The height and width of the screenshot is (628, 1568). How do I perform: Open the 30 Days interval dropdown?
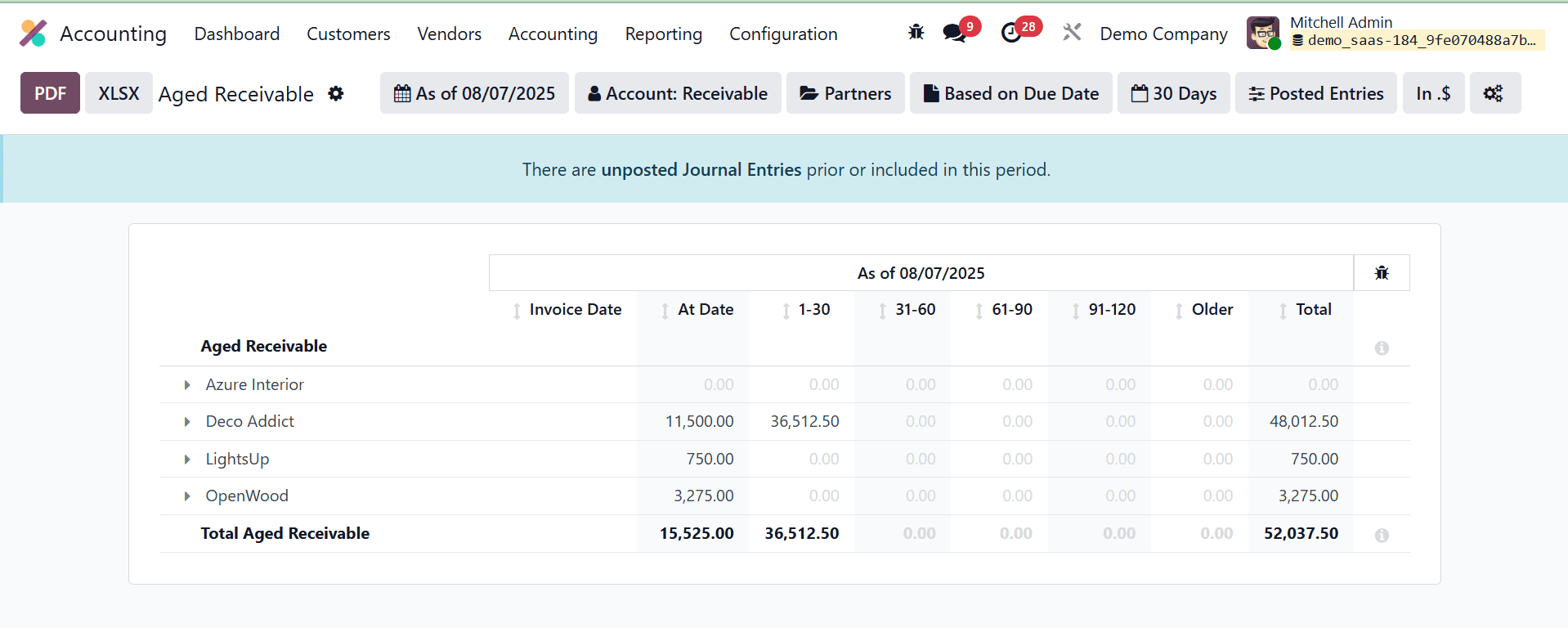pos(1173,93)
